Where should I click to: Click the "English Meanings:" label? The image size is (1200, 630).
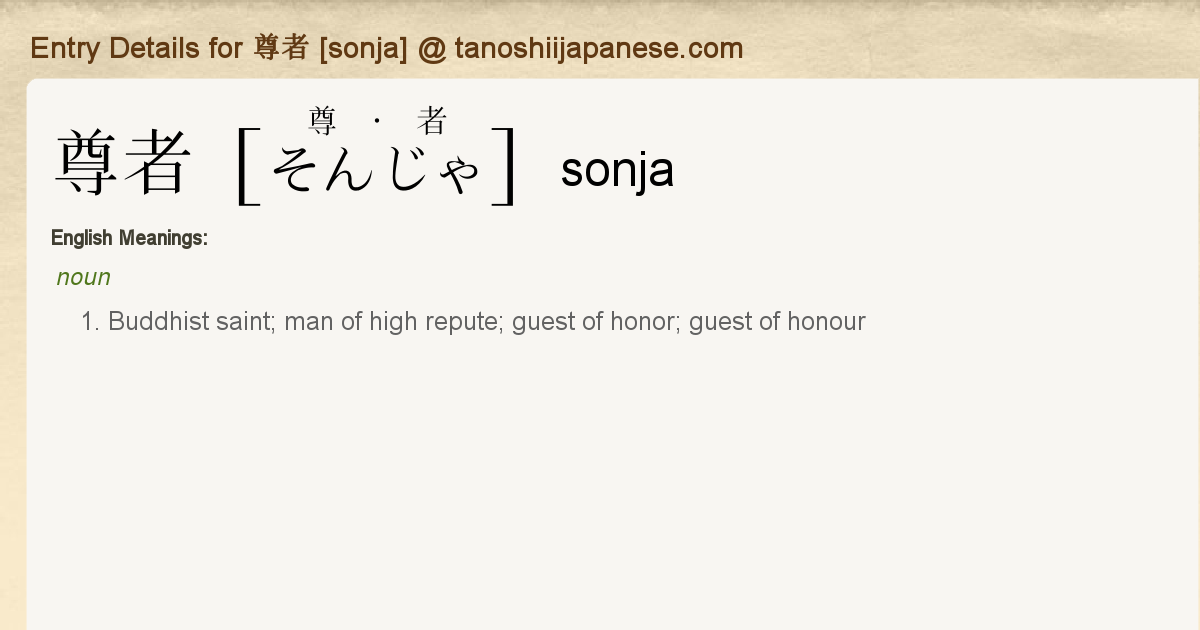129,238
